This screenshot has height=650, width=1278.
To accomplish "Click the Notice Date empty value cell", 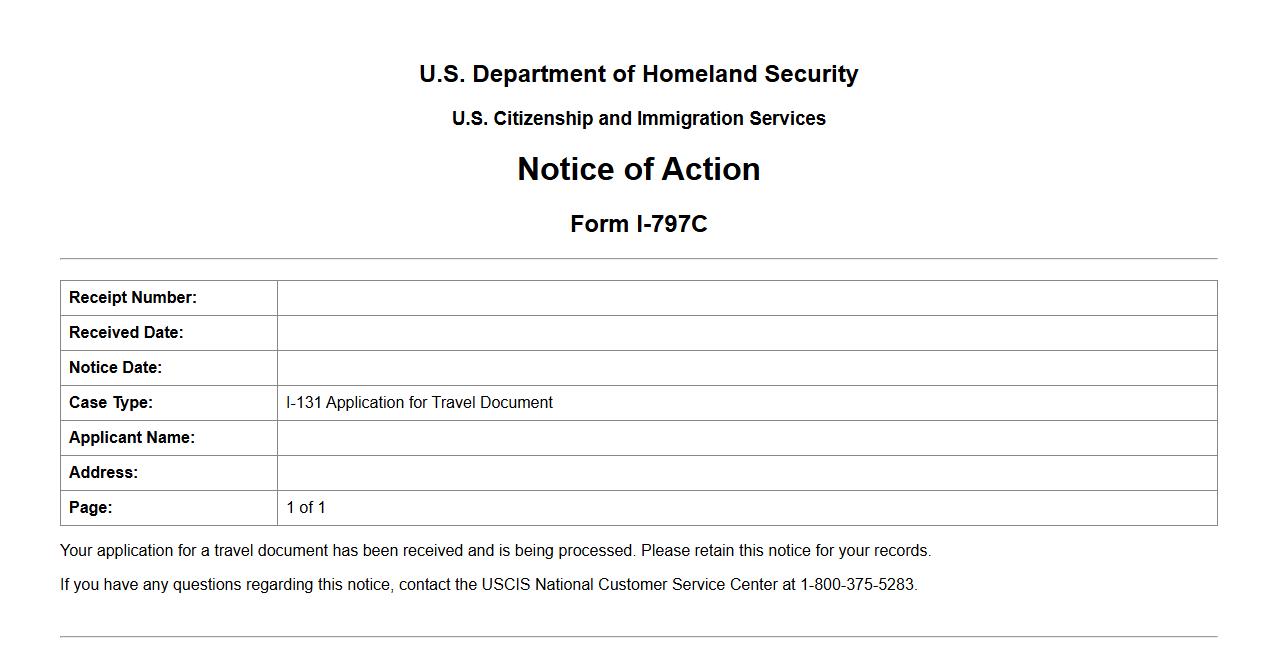I will 747,368.
